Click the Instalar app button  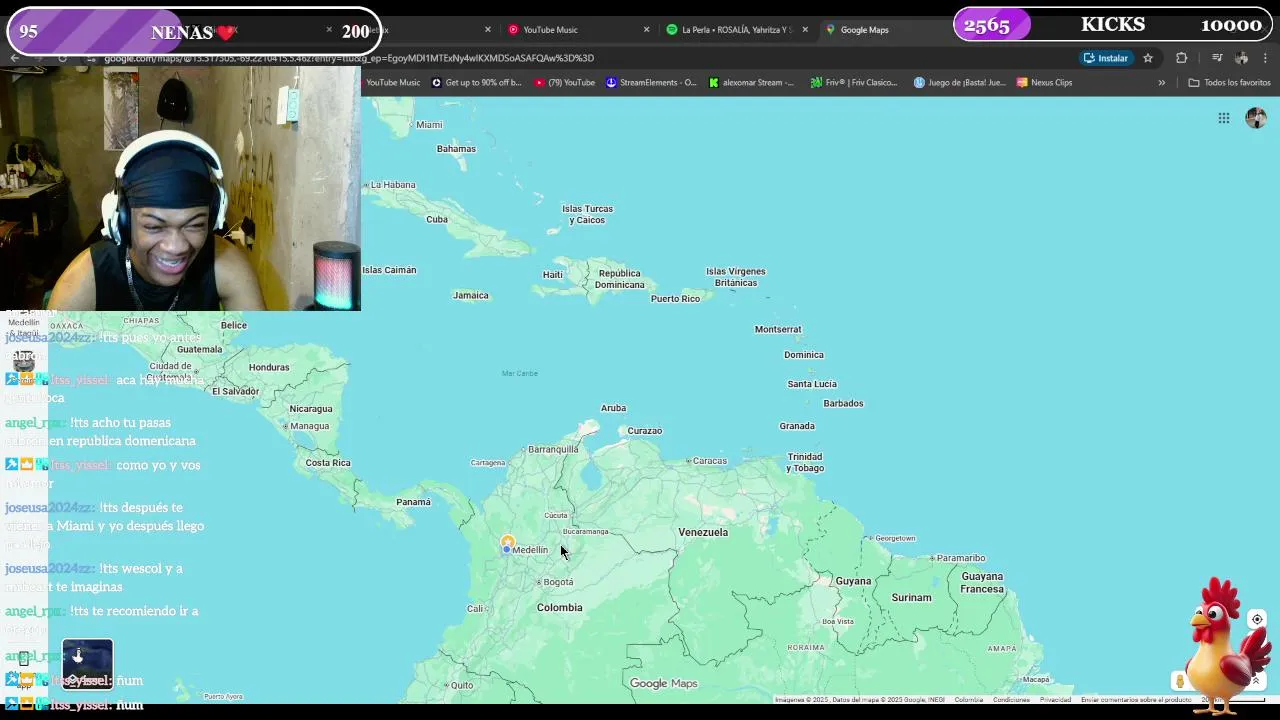1106,58
